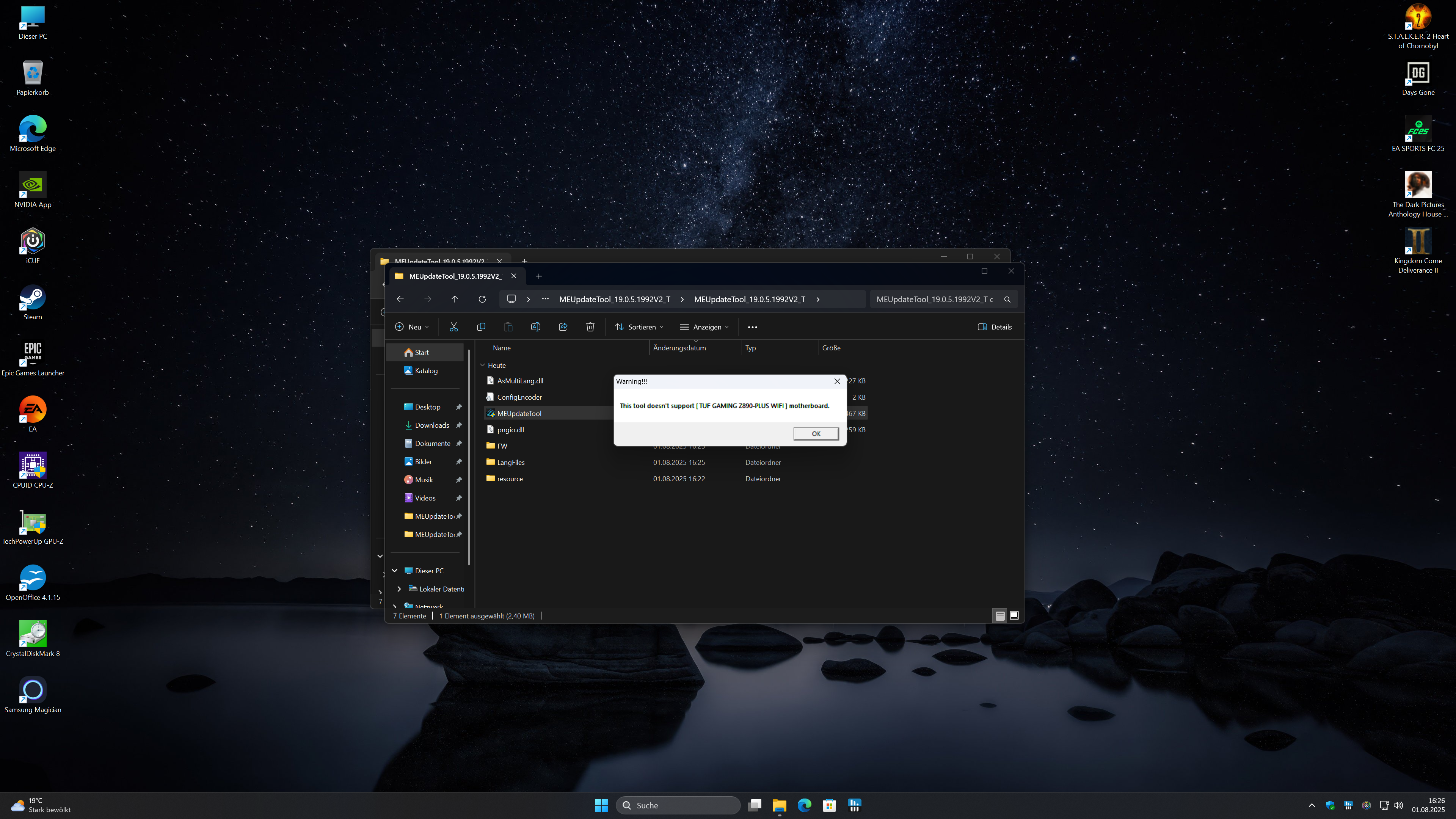Click the folder search input field
The image size is (1456, 819).
point(935,299)
